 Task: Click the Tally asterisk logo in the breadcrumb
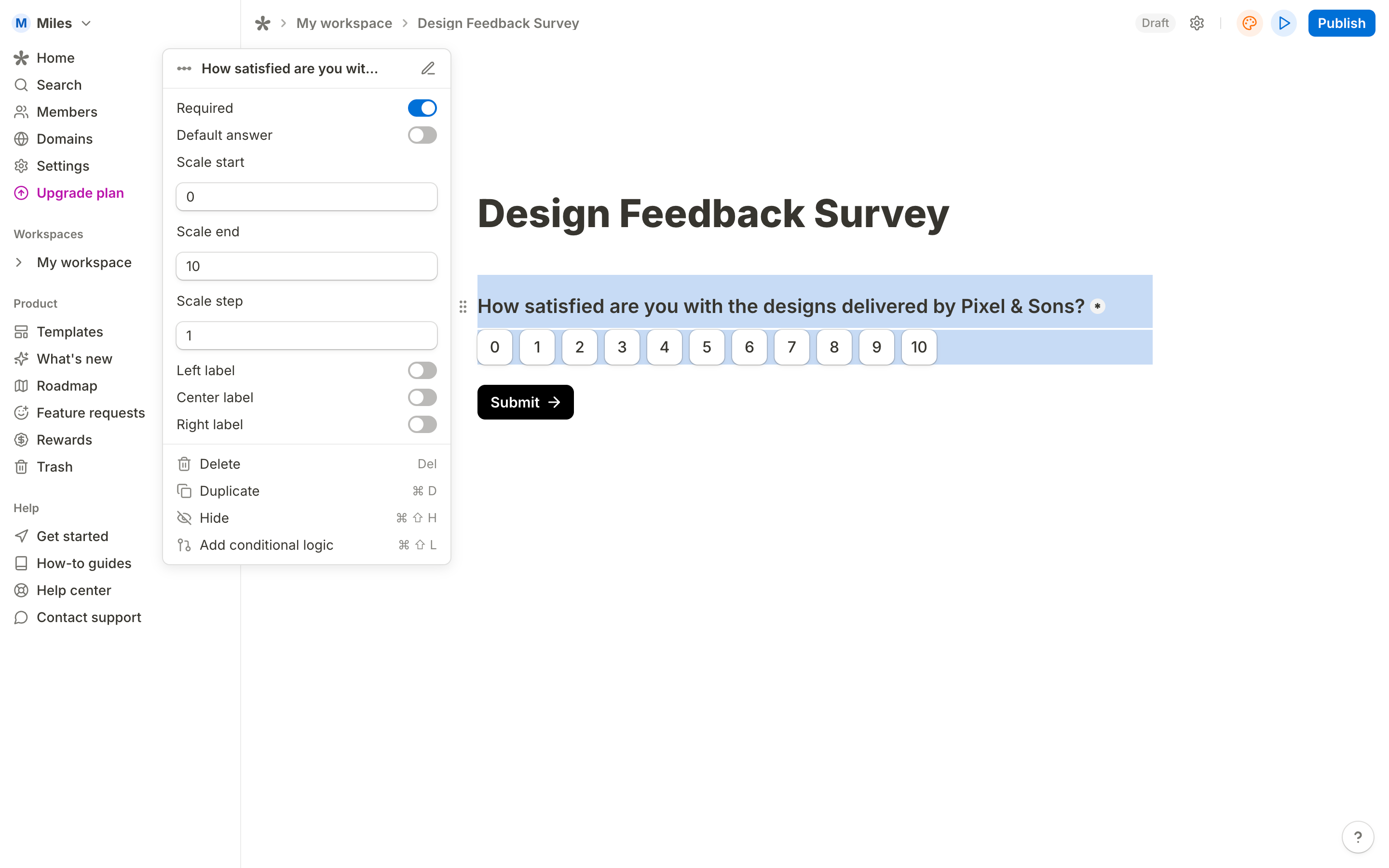click(x=263, y=23)
